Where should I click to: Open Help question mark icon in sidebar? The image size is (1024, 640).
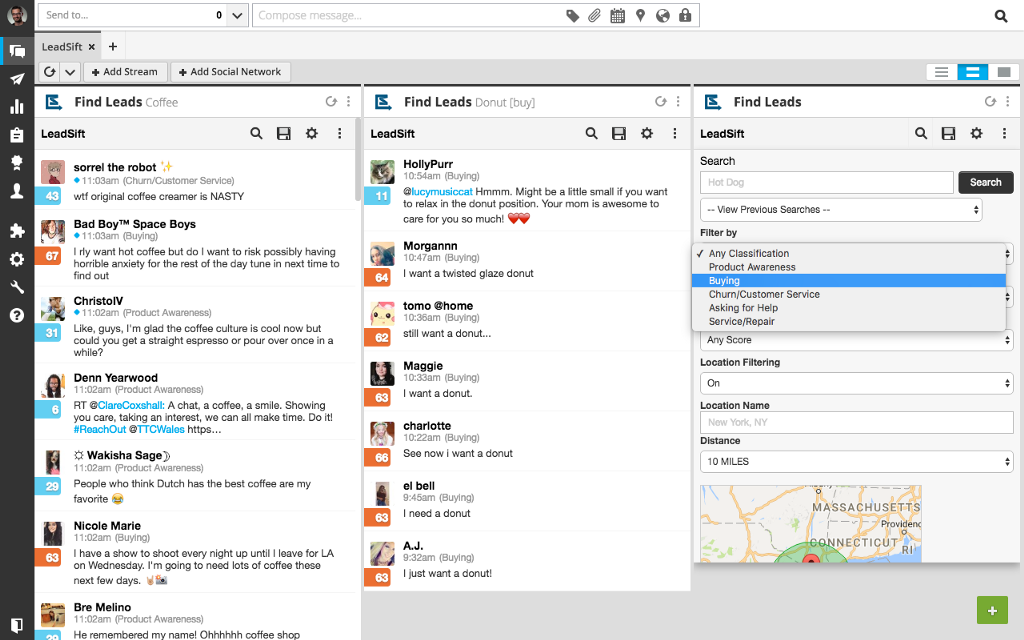click(17, 315)
